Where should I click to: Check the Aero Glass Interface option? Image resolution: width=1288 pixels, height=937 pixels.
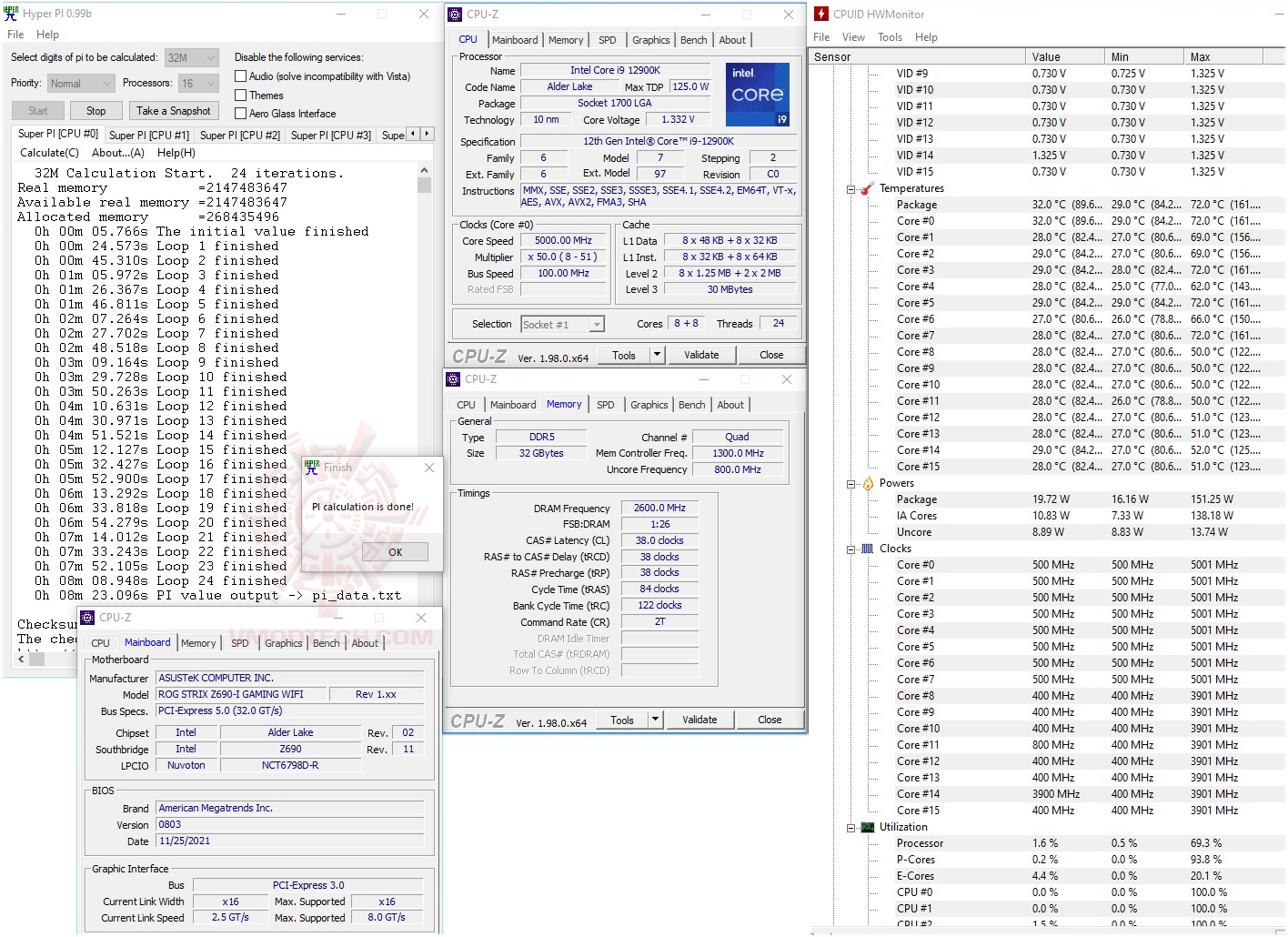[241, 113]
